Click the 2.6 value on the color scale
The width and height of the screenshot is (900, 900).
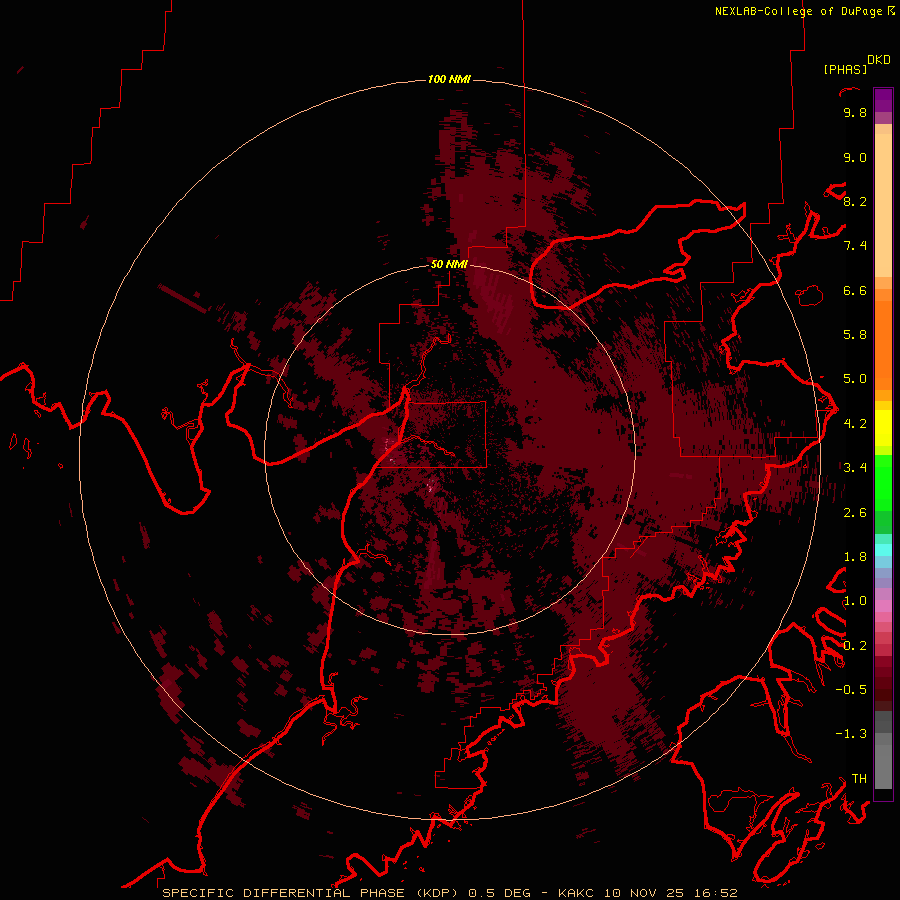coord(855,513)
